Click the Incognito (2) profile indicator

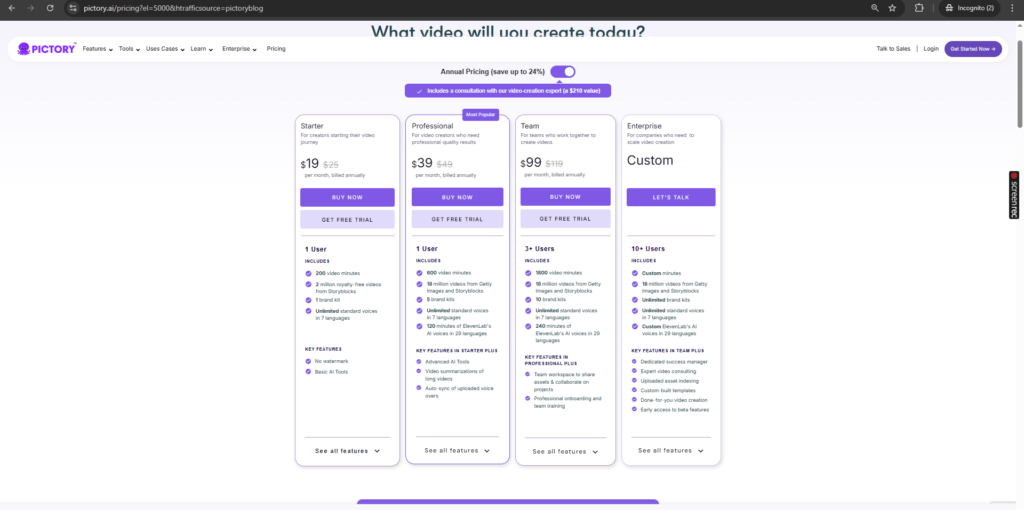click(969, 8)
